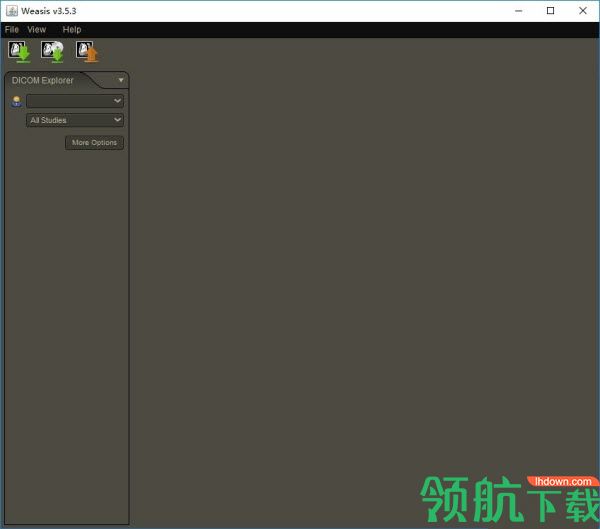Image resolution: width=600 pixels, height=529 pixels.
Task: Minimize the Weasis window
Action: 518,11
